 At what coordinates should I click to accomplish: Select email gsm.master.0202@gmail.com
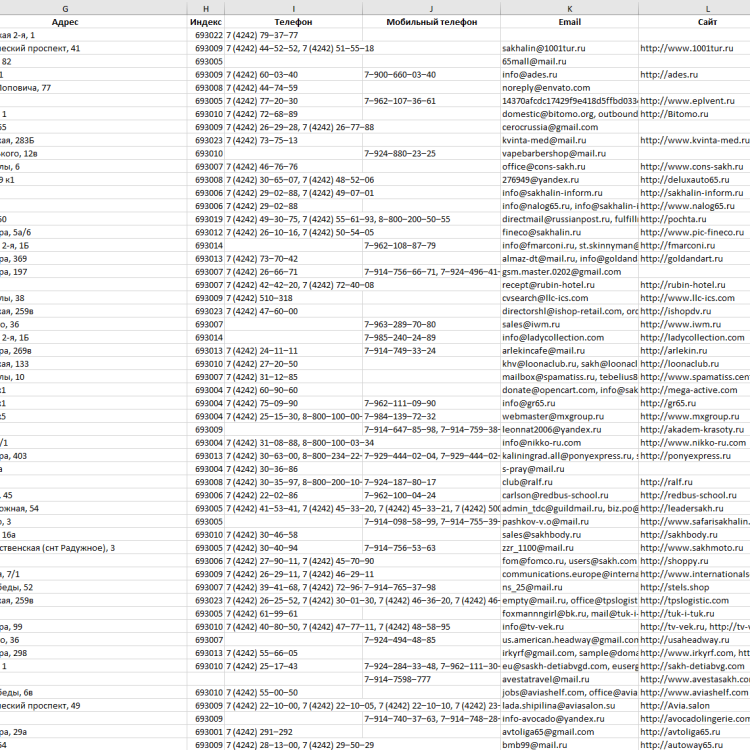[x=562, y=272]
